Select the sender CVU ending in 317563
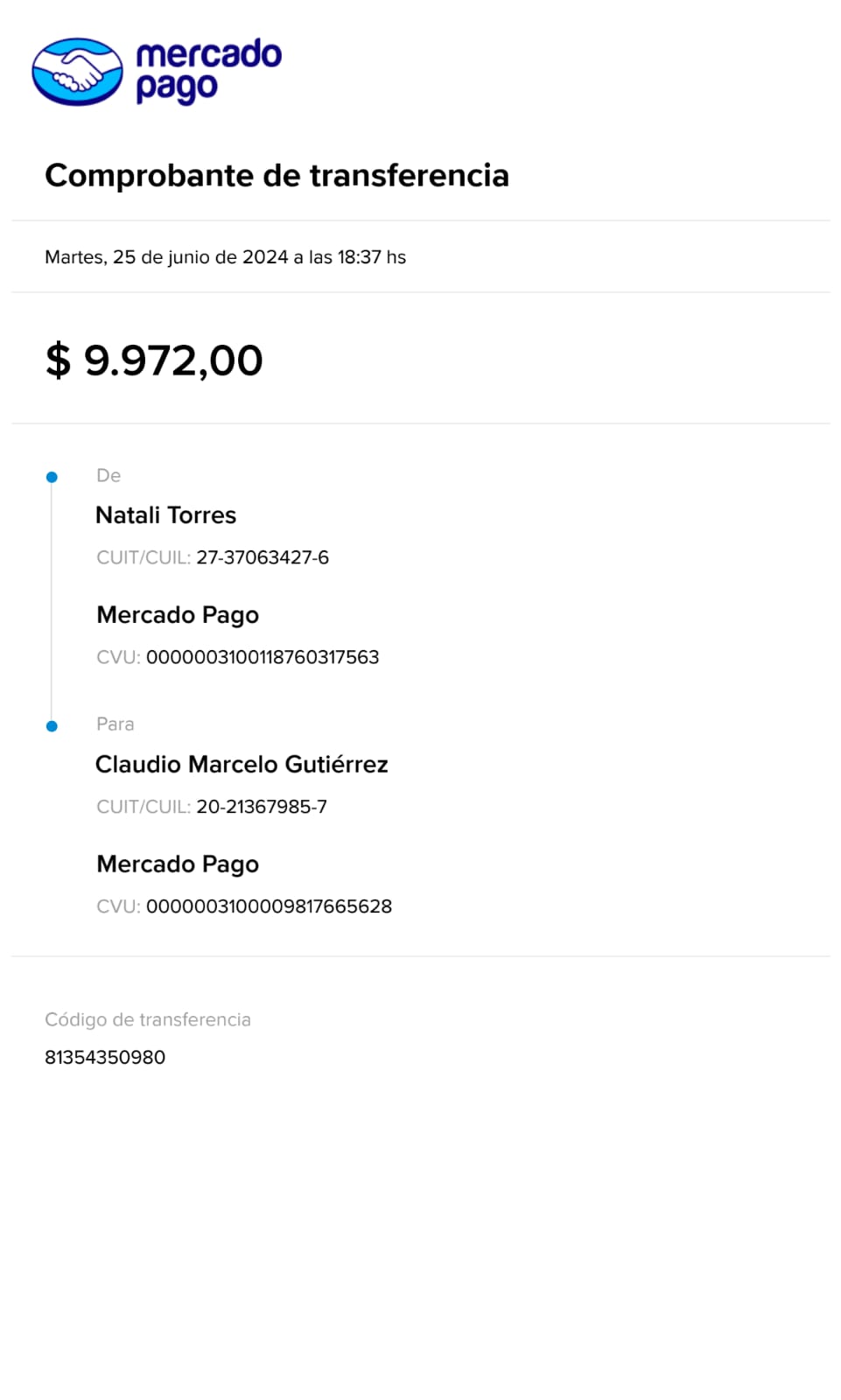Viewport: 841px width, 1400px height. coord(263,657)
